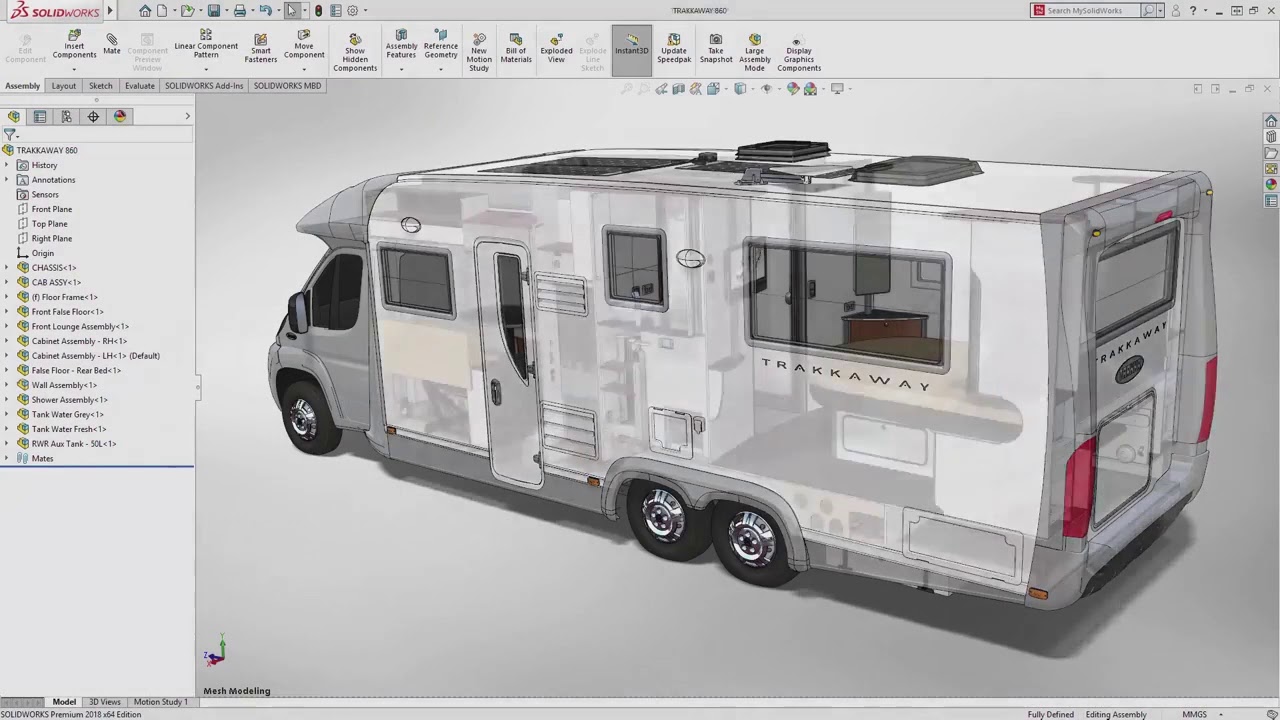Switch to the 3D Views bottom tab
The image size is (1280, 720).
coord(104,702)
